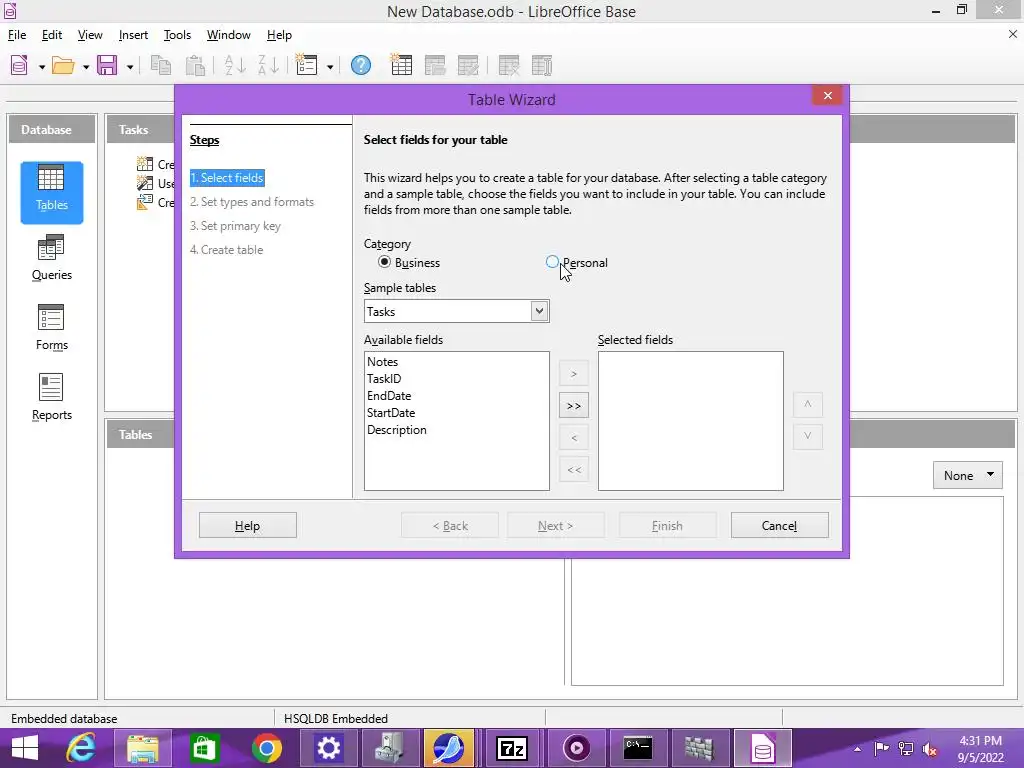Move all fields with >> button
The height and width of the screenshot is (768, 1024).
click(573, 406)
